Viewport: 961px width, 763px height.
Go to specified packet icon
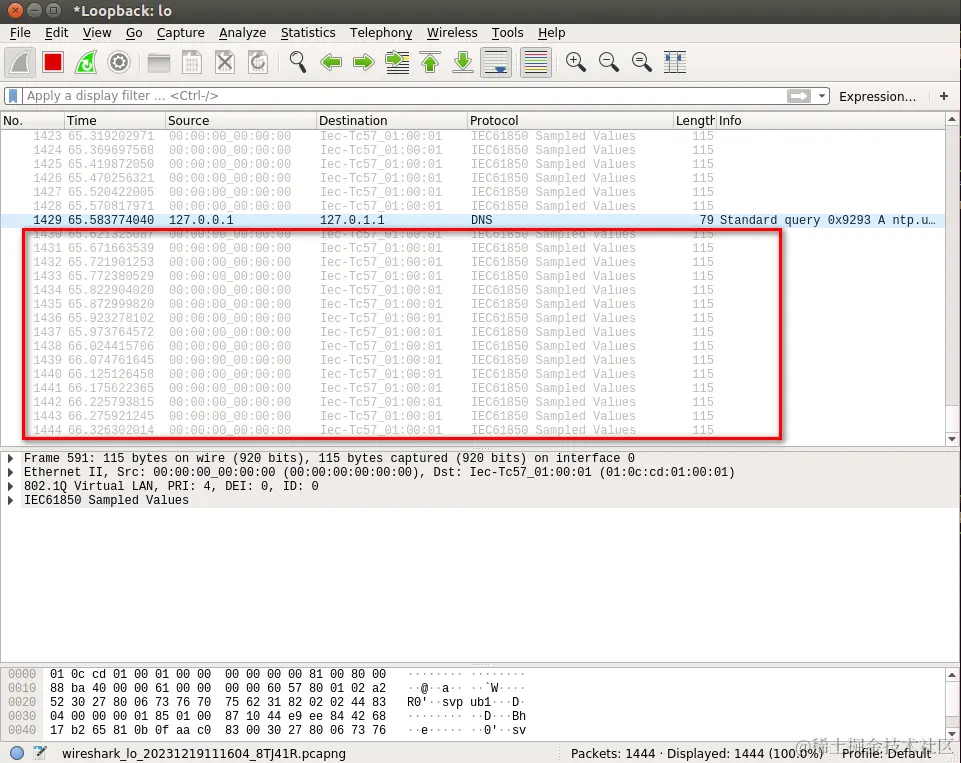(397, 62)
